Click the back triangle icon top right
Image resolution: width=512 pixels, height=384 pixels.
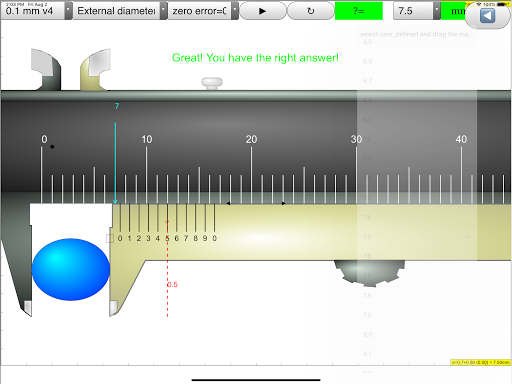pyautogui.click(x=487, y=16)
